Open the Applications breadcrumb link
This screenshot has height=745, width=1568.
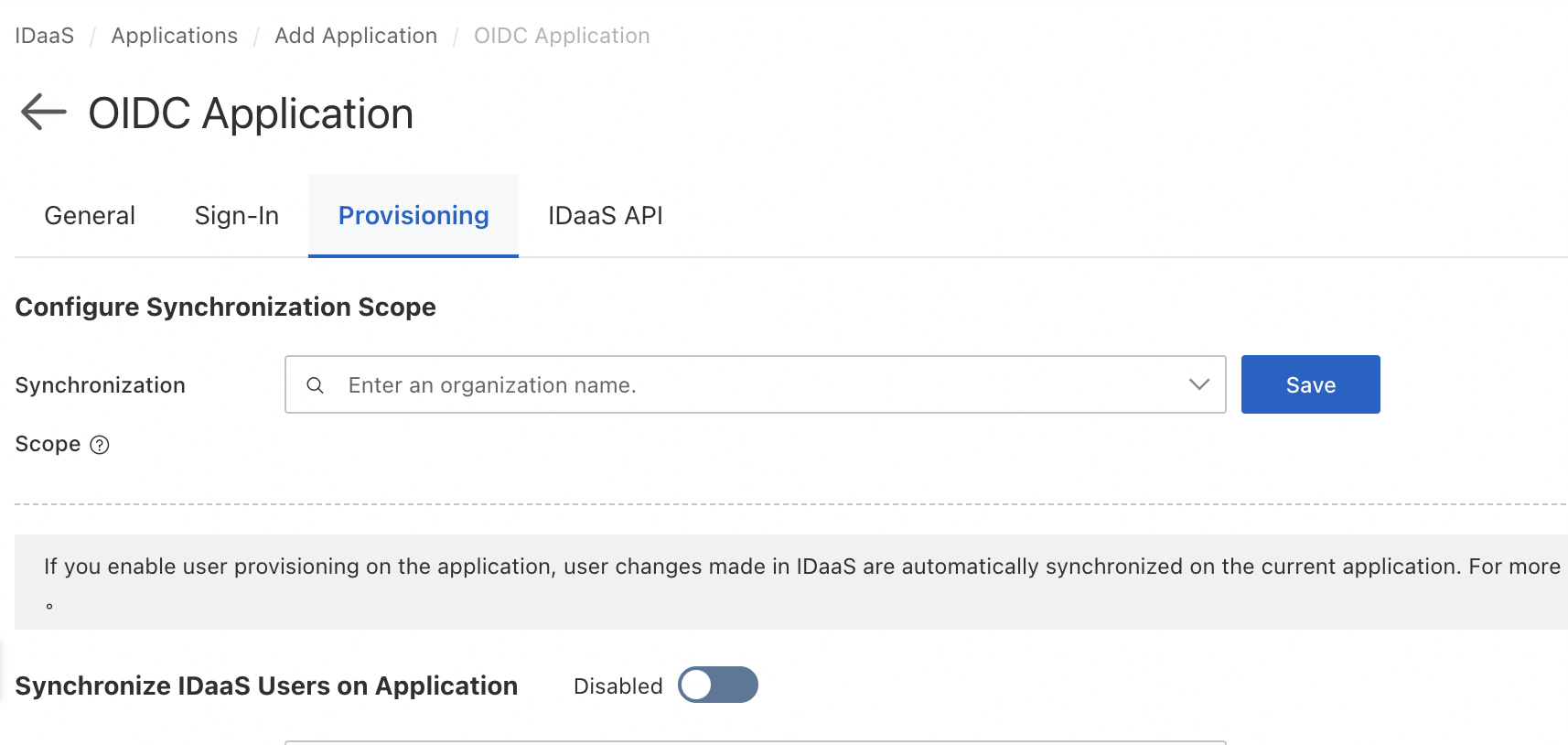(174, 36)
